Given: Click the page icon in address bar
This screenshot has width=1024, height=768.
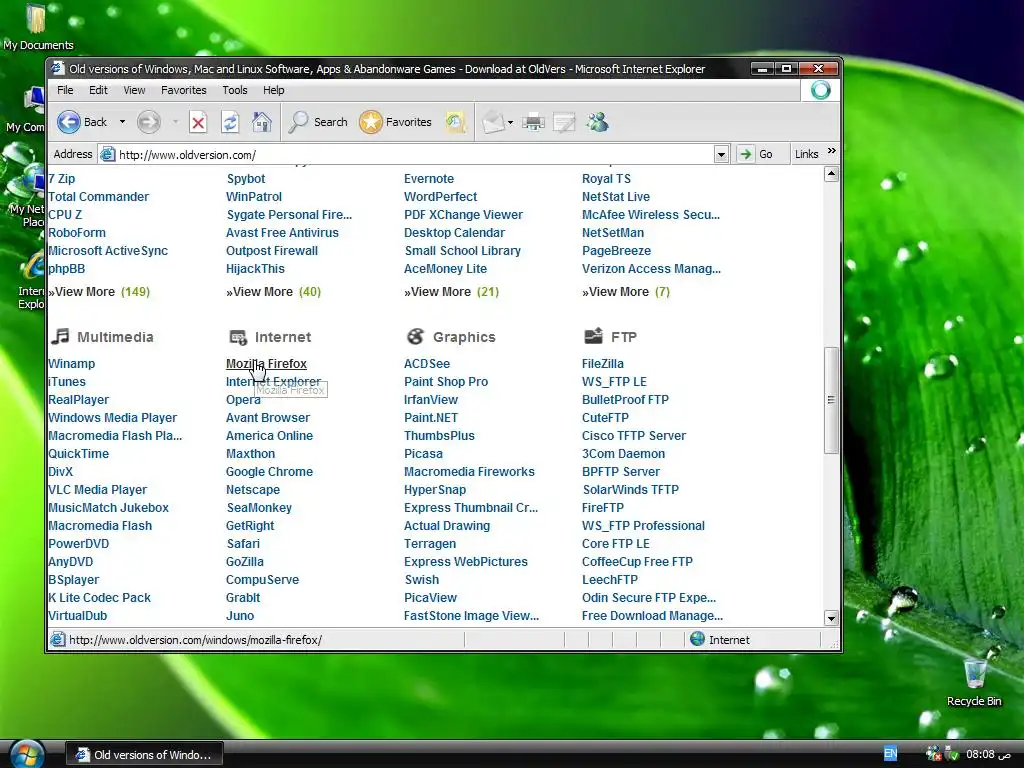Looking at the screenshot, I should [x=108, y=155].
